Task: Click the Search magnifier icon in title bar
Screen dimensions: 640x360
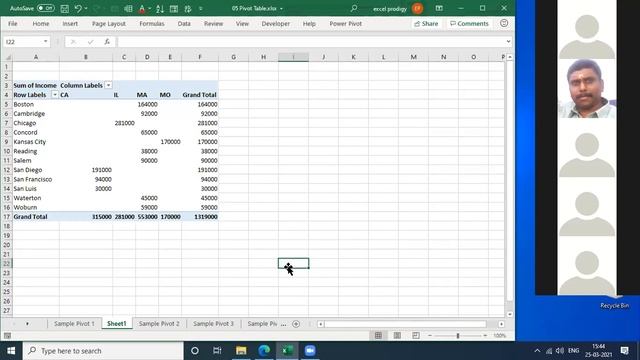Action: tap(354, 8)
